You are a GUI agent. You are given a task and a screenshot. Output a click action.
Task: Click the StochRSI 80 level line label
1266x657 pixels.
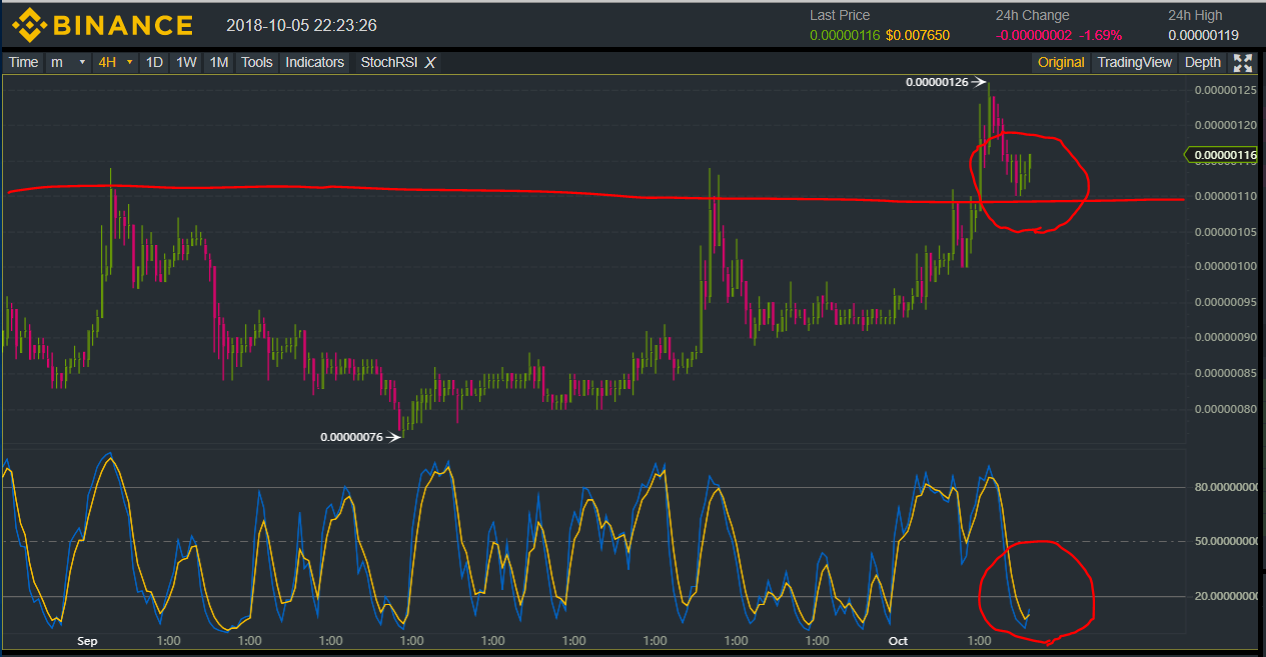point(1225,487)
